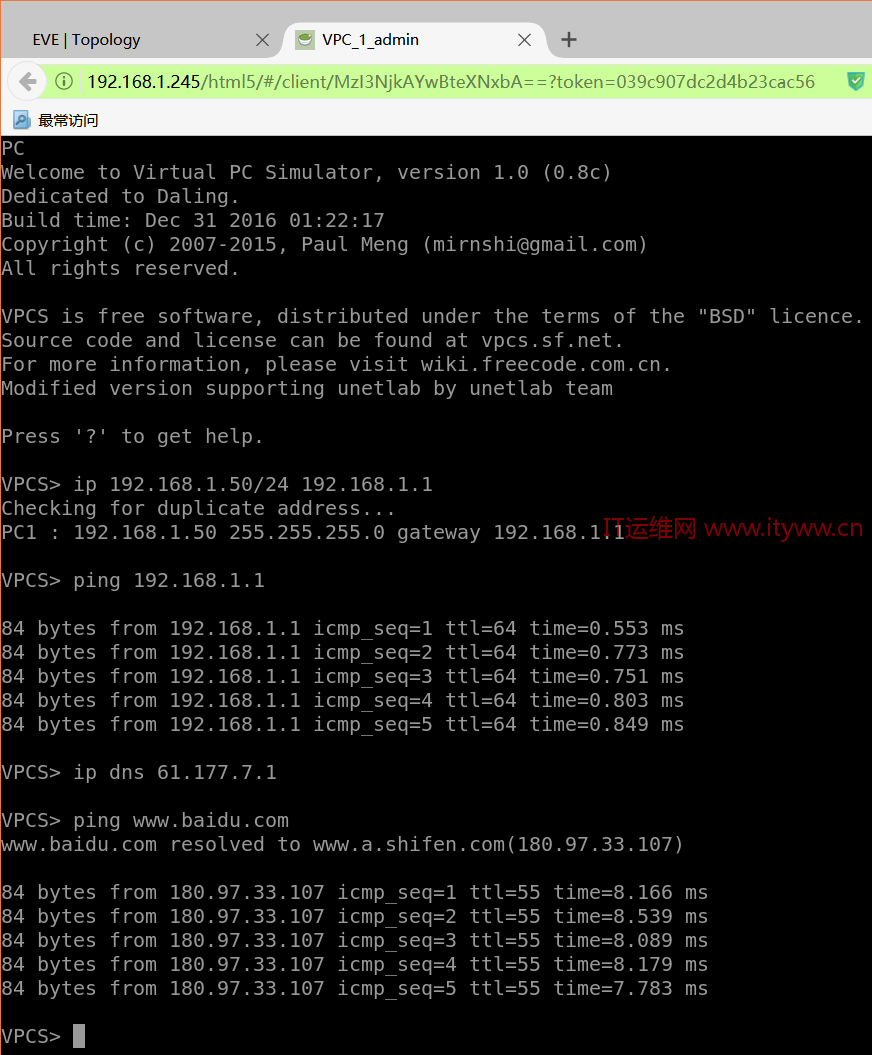Click 192.168.1.1 reply with time=0.773 ms
Screen dimensions: 872x1055
coord(342,653)
